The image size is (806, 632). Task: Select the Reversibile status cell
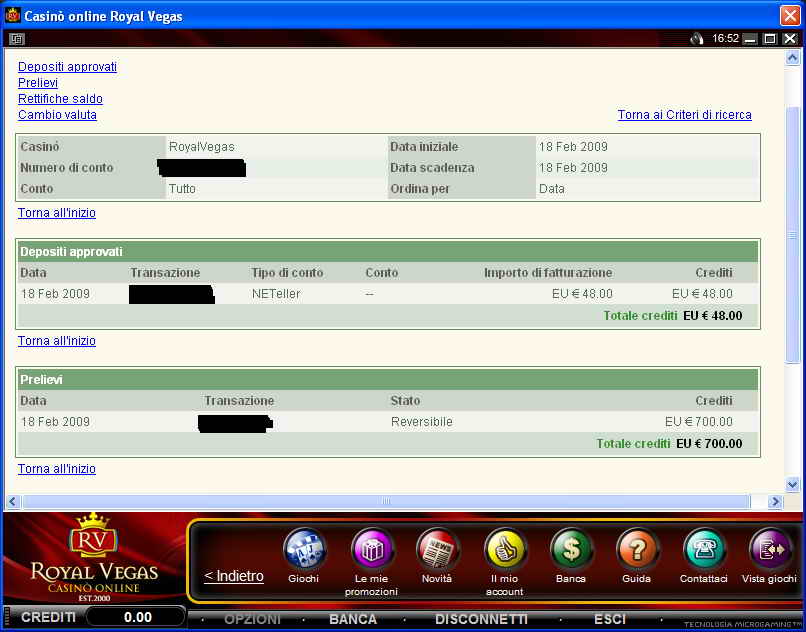(422, 422)
